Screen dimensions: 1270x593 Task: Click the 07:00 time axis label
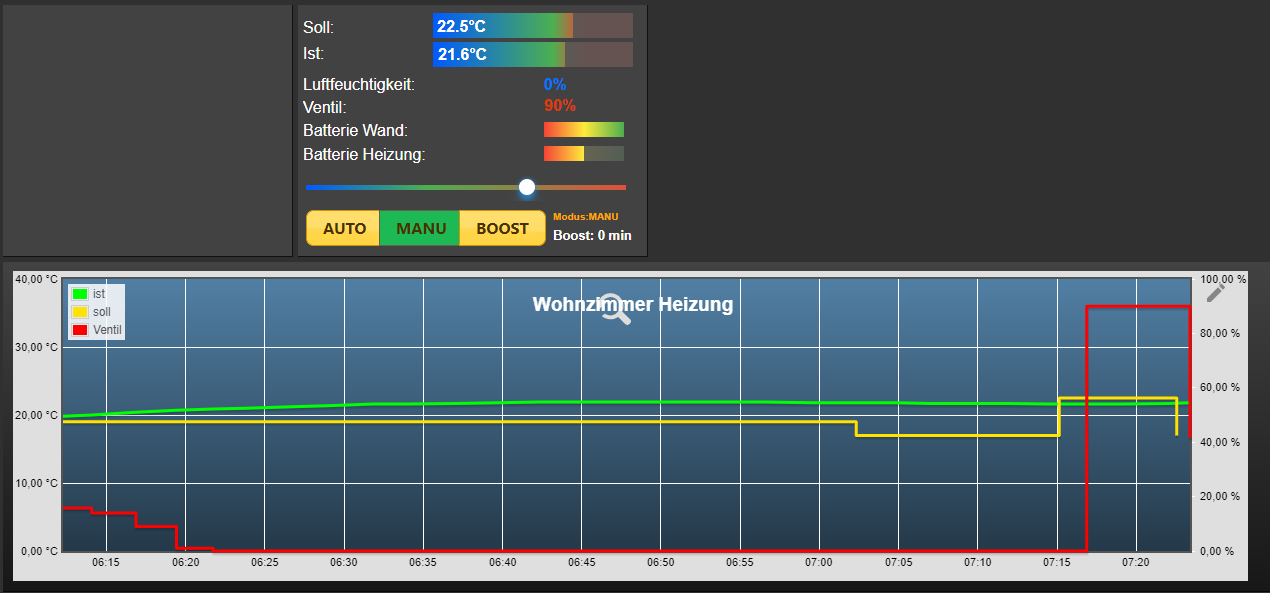tap(819, 563)
